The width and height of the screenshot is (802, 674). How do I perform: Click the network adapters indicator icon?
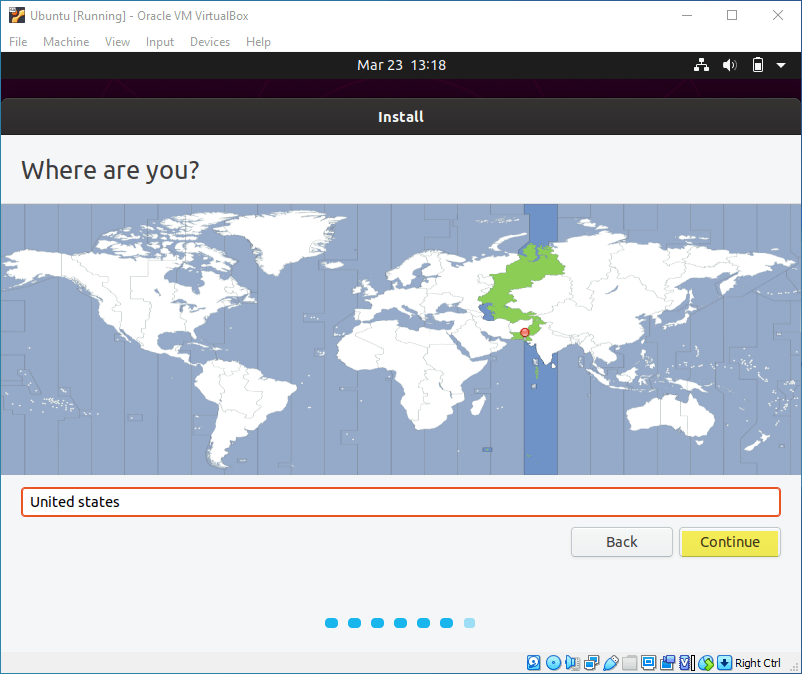point(591,663)
